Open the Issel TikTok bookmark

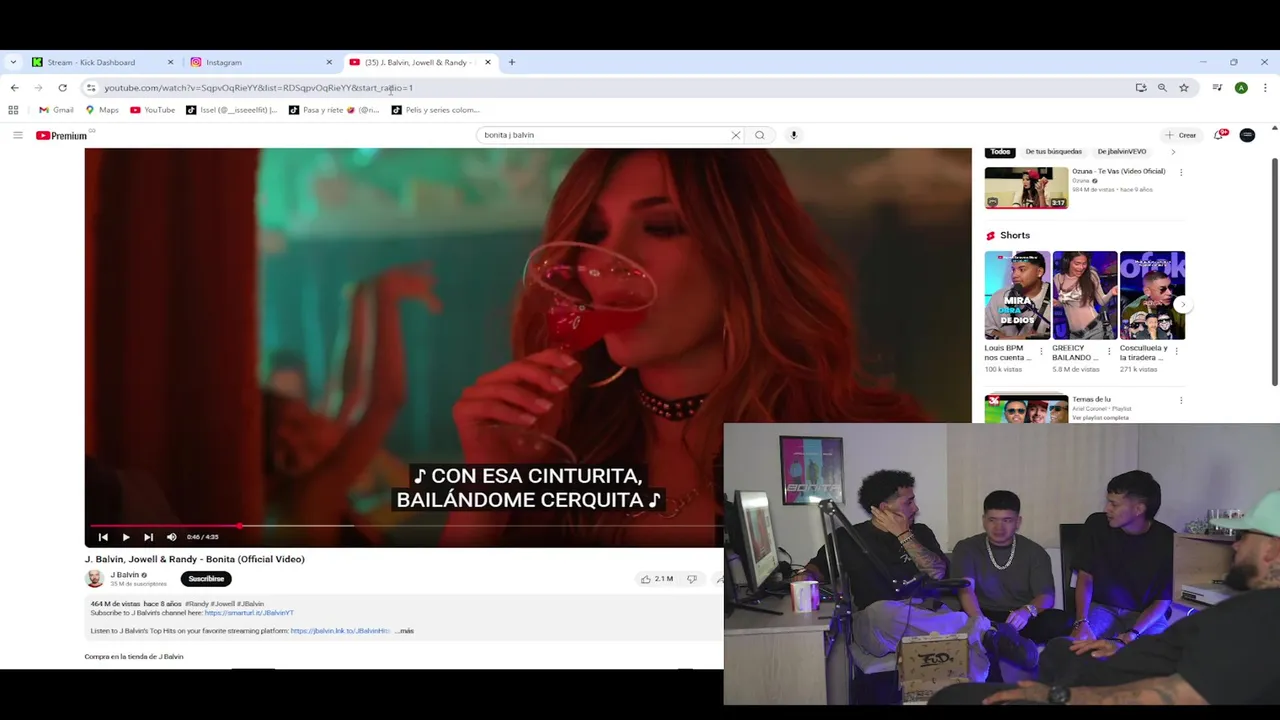point(232,110)
